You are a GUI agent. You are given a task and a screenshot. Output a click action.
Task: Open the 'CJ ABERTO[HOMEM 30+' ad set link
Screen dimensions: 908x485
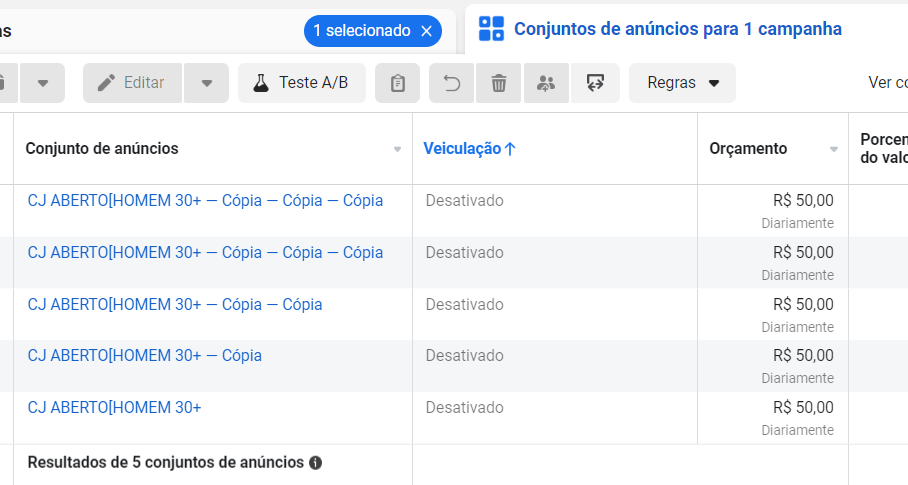pyautogui.click(x=115, y=407)
